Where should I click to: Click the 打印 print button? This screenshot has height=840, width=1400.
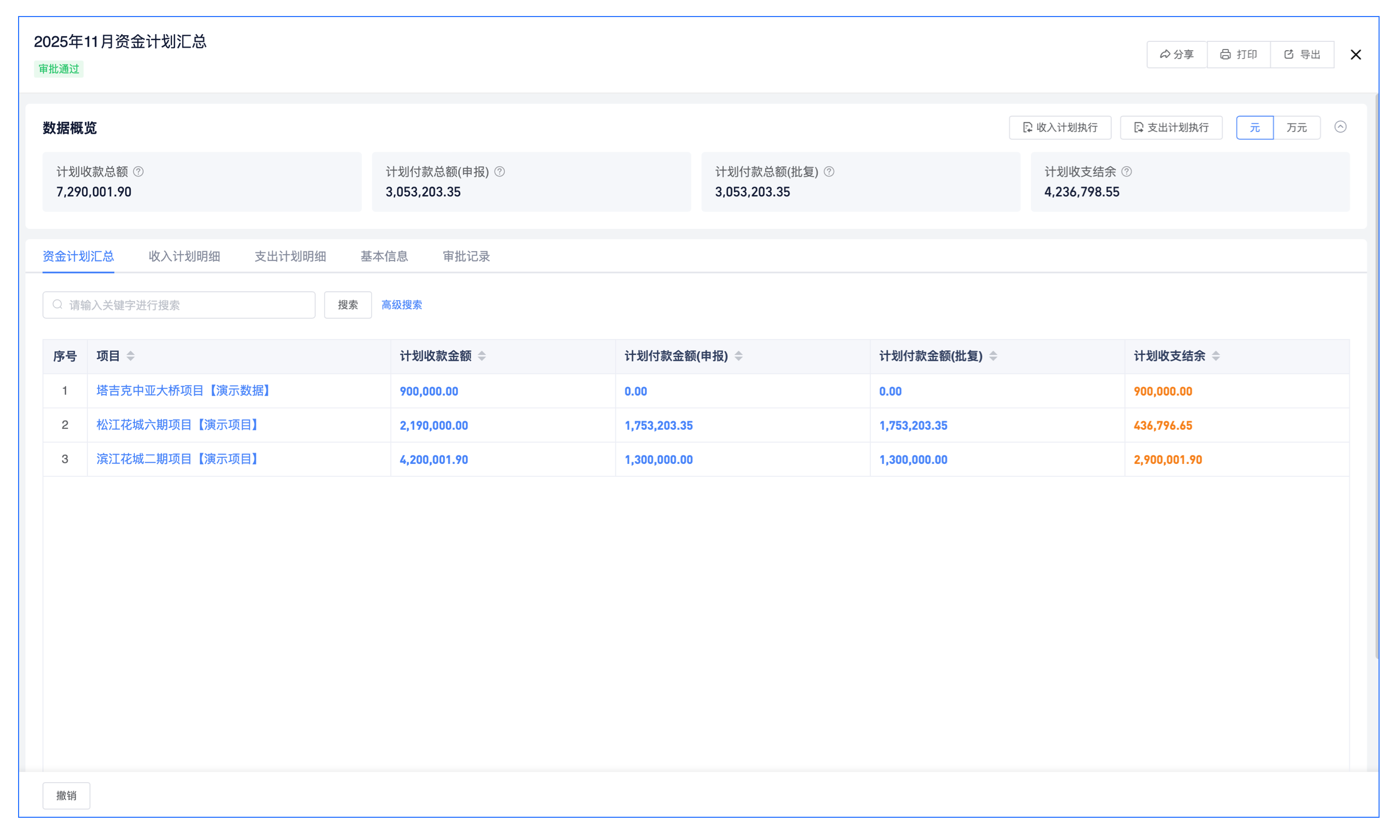click(1238, 54)
